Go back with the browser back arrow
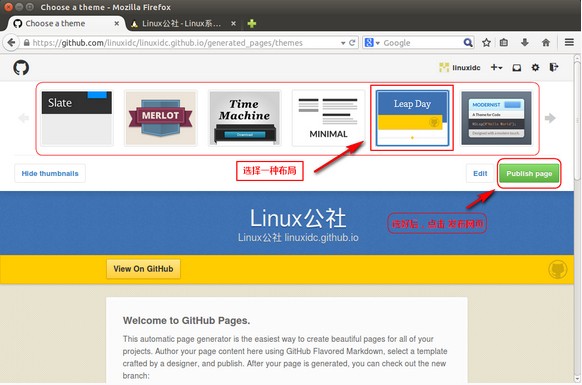582x385 pixels. click(11, 43)
